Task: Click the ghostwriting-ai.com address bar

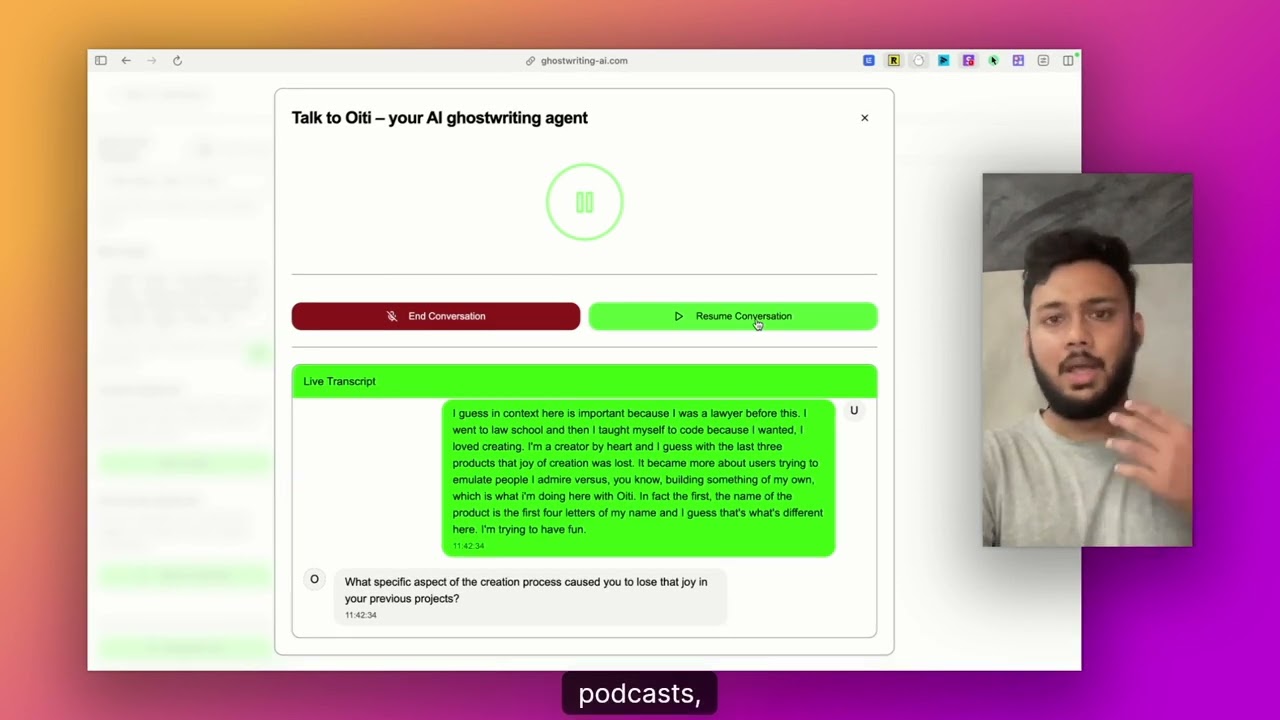Action: tap(577, 61)
